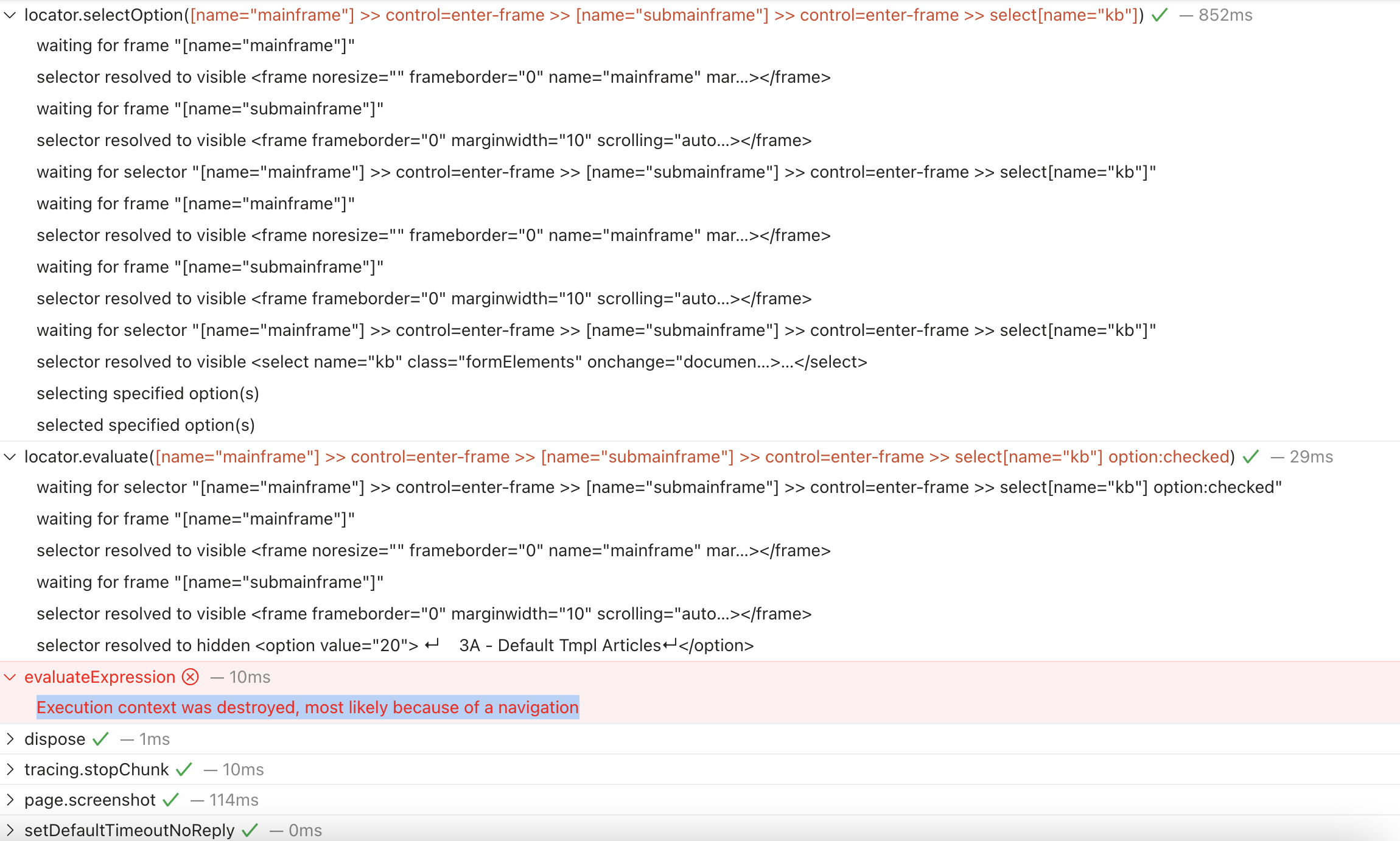Collapse the locator.selectOption entry
The height and width of the screenshot is (841, 1400).
(9, 15)
